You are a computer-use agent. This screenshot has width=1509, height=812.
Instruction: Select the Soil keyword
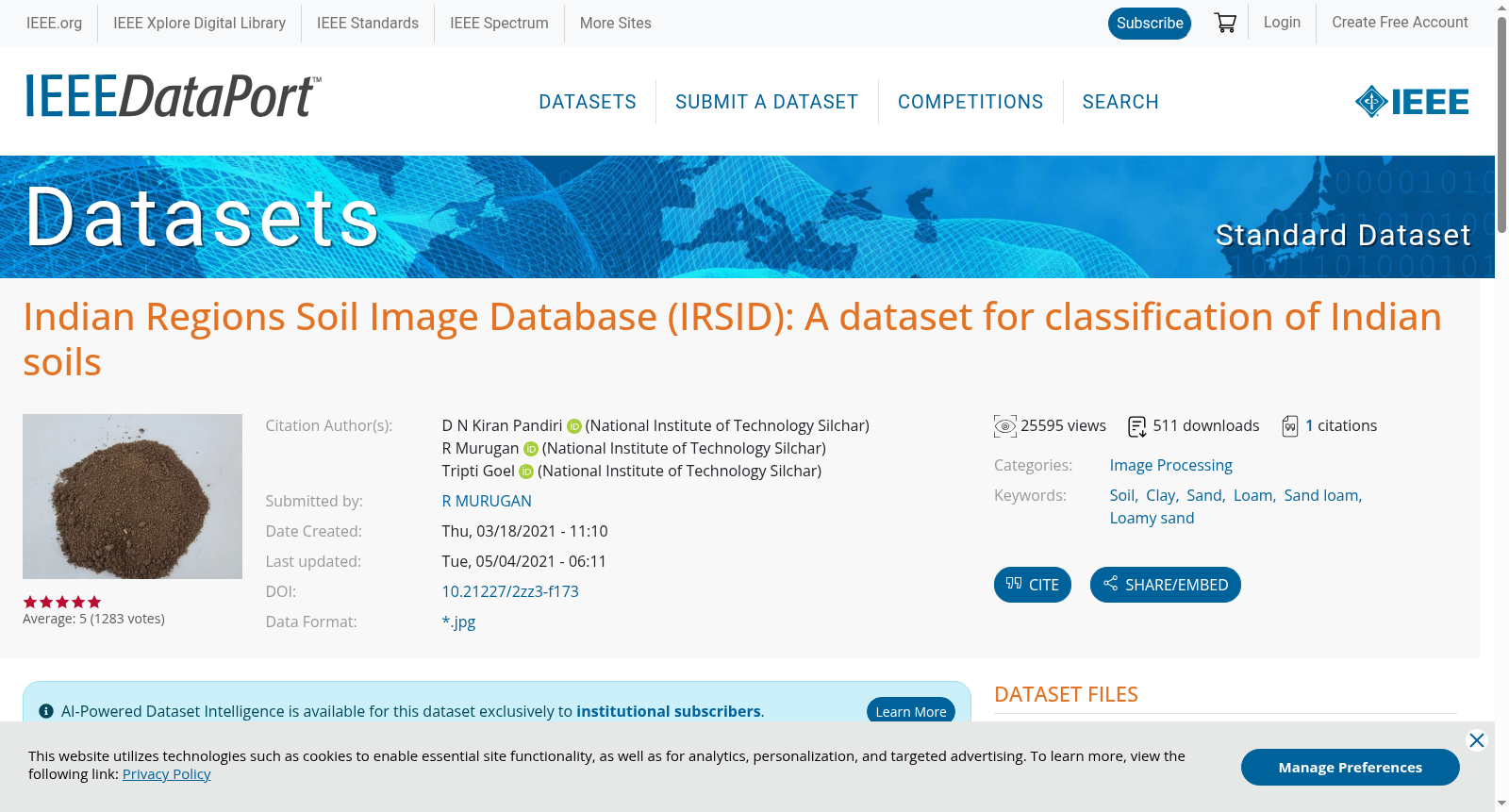coord(1122,496)
